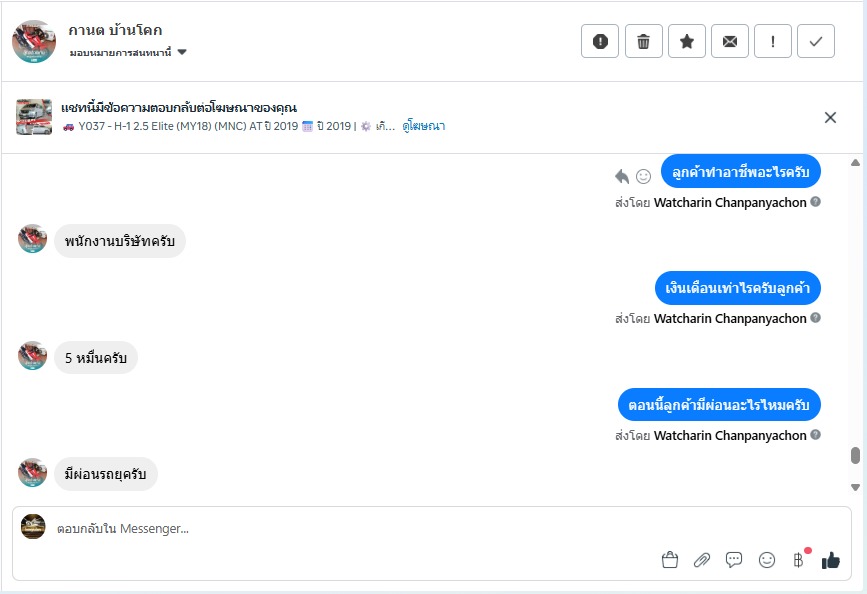Open saved replies speech bubble icon

(734, 560)
